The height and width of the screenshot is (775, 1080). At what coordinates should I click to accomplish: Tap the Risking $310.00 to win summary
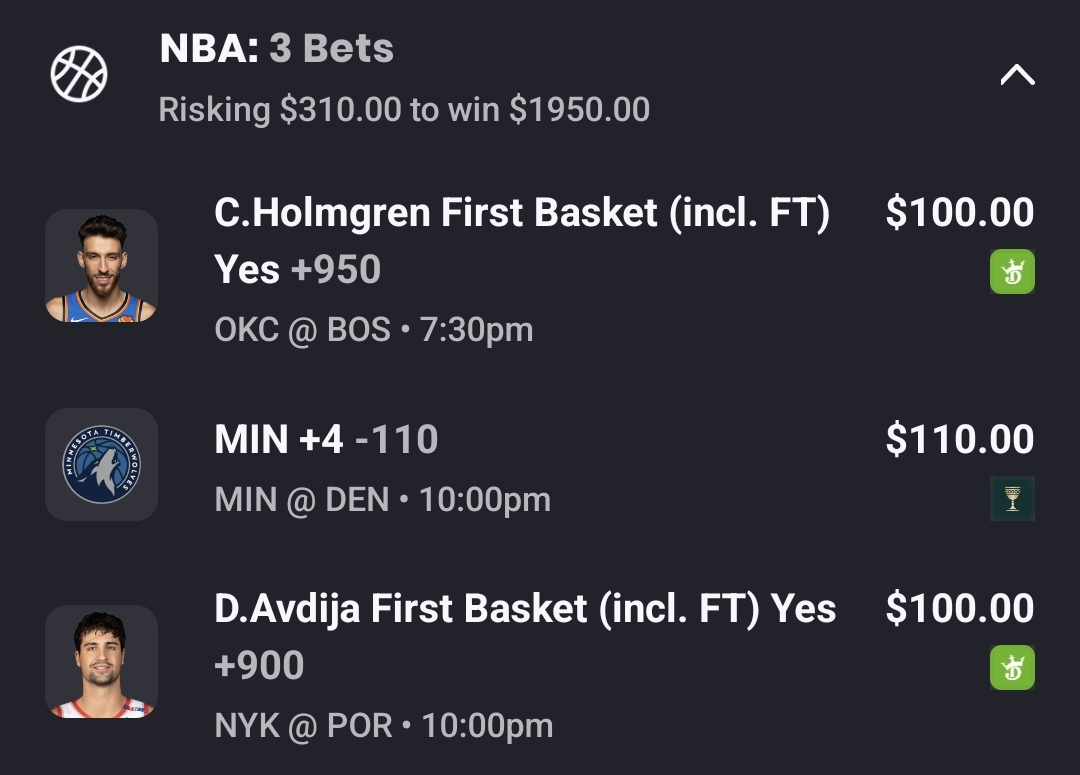click(x=404, y=109)
